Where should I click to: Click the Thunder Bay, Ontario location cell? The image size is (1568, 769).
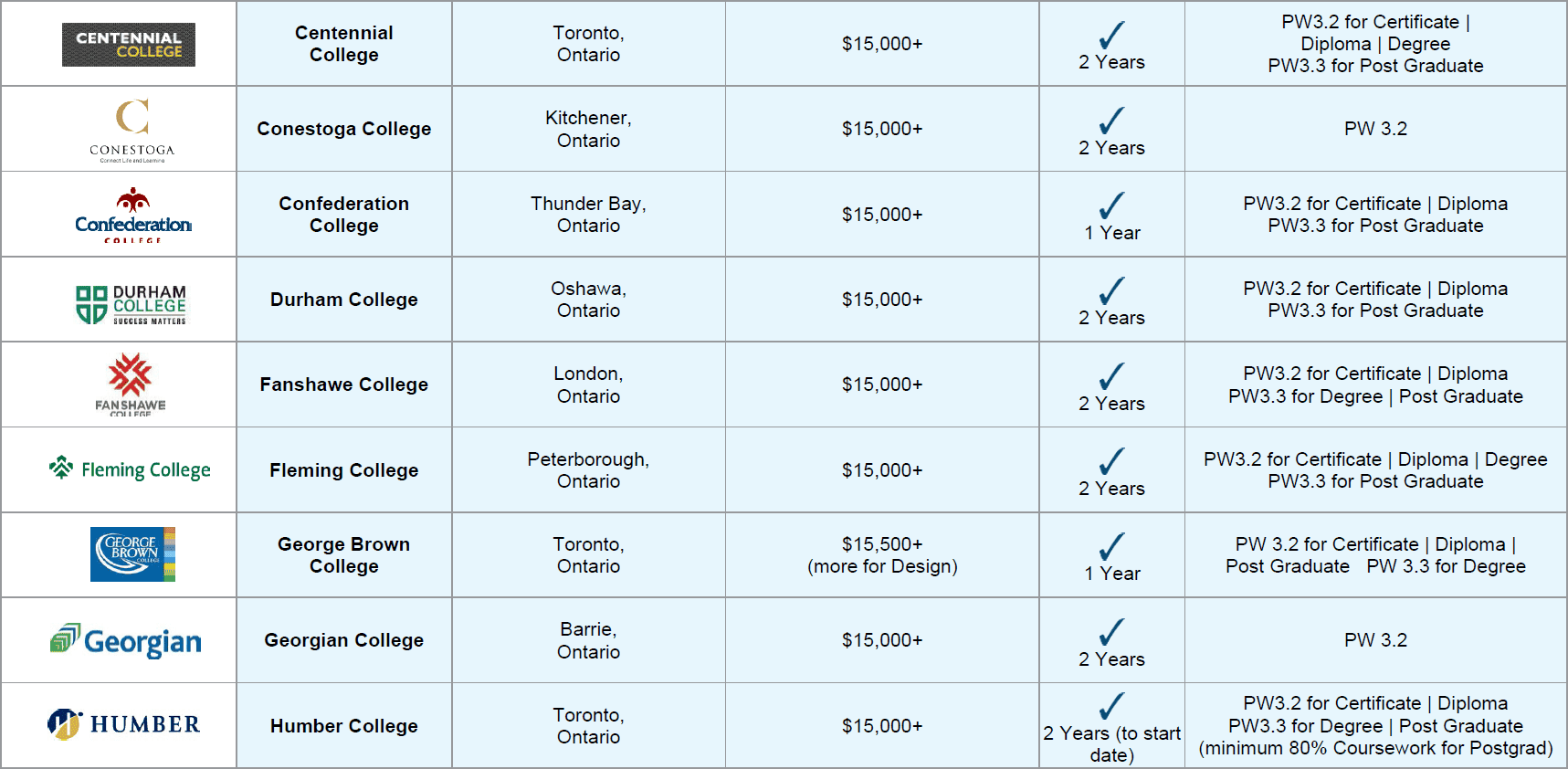tap(588, 215)
